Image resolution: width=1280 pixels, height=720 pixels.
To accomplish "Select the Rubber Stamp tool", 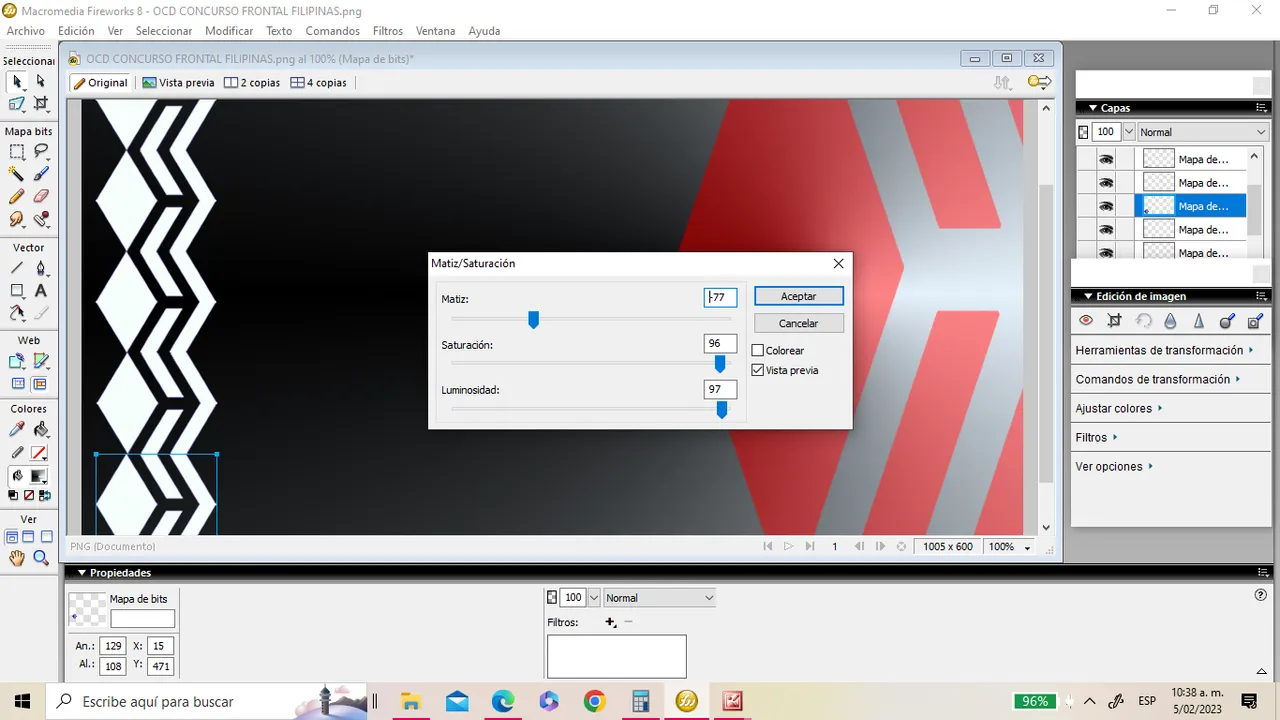I will (41, 219).
